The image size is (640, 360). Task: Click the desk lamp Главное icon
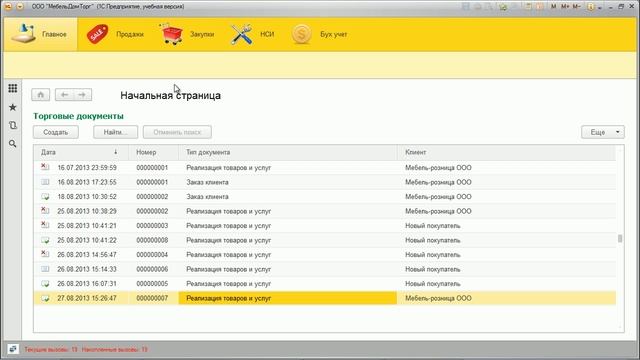tap(23, 33)
